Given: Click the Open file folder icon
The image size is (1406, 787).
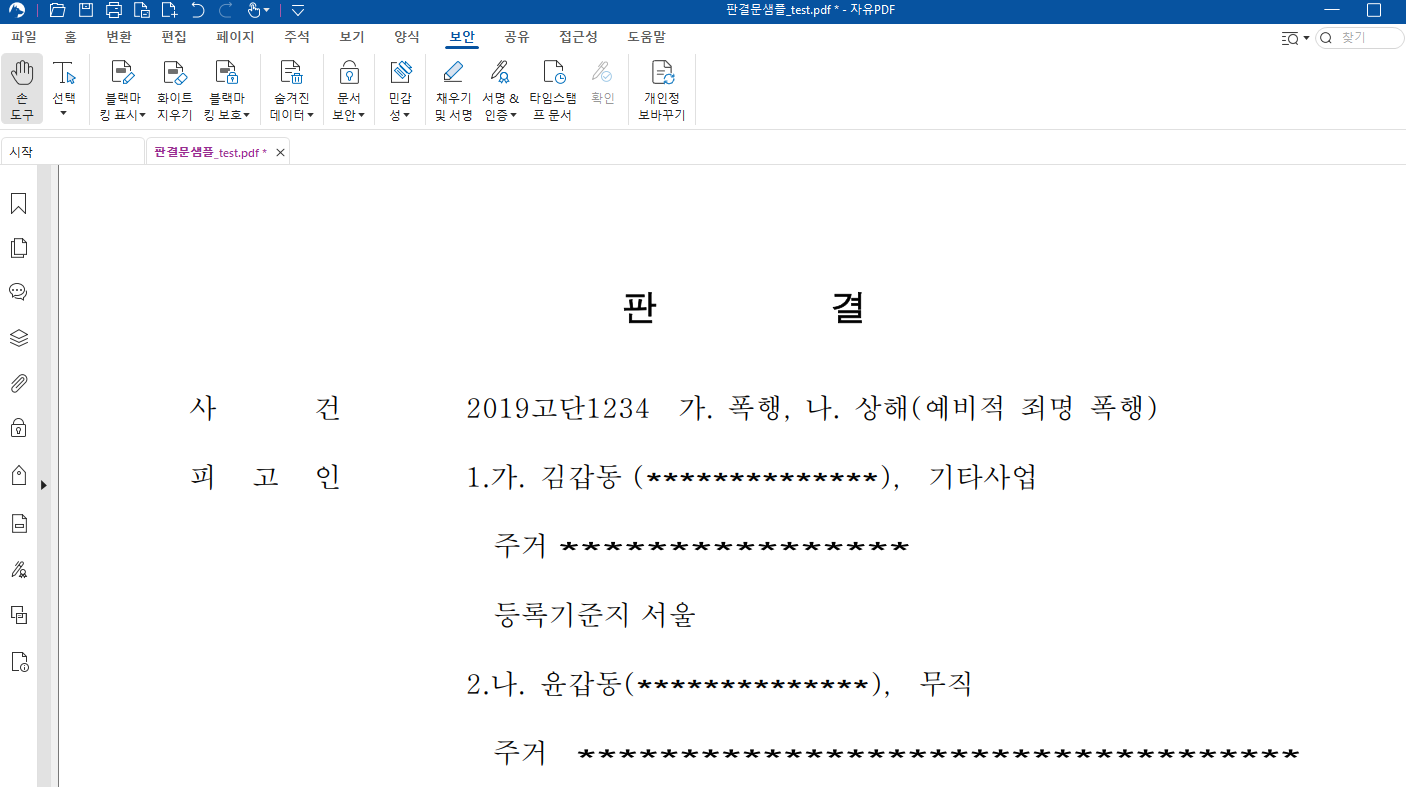Looking at the screenshot, I should pyautogui.click(x=57, y=11).
